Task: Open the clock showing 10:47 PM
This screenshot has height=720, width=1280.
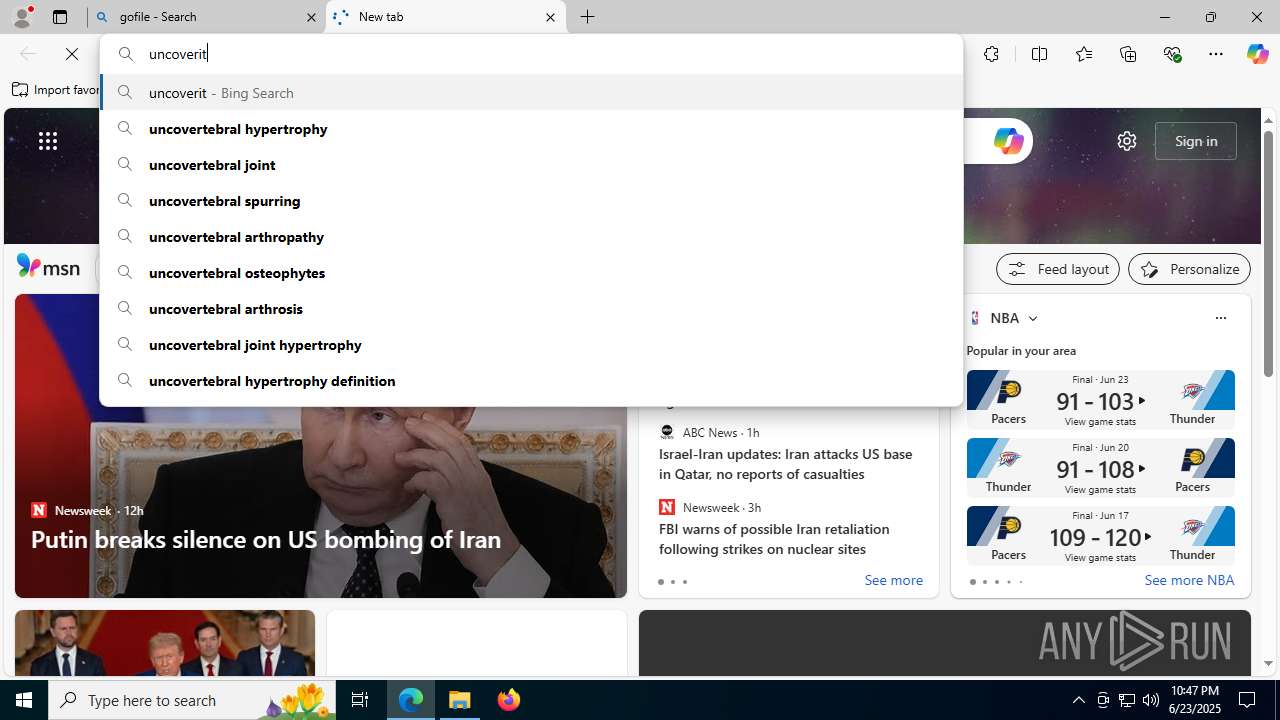Action: pos(1194,700)
